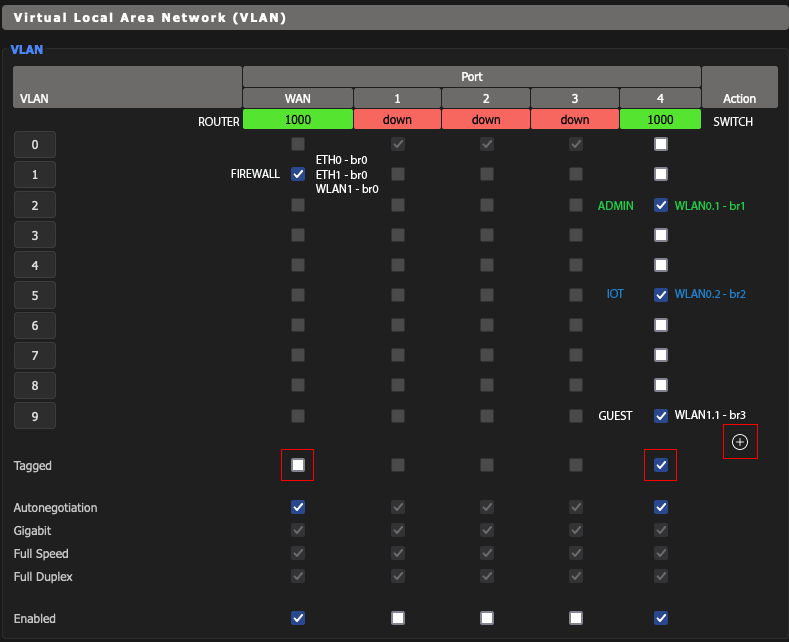Image resolution: width=789 pixels, height=642 pixels.
Task: Enable port 3 using Enabled checkbox
Action: pos(575,618)
